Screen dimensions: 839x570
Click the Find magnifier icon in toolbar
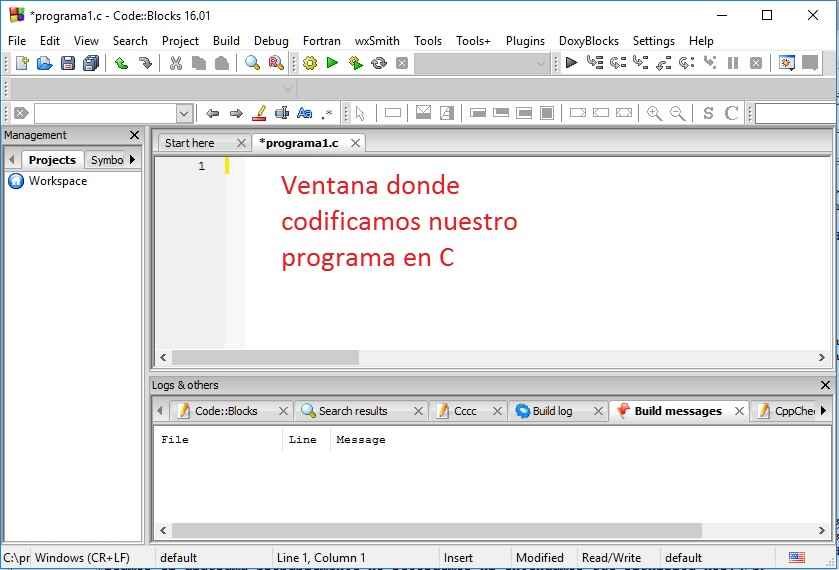pyautogui.click(x=252, y=63)
